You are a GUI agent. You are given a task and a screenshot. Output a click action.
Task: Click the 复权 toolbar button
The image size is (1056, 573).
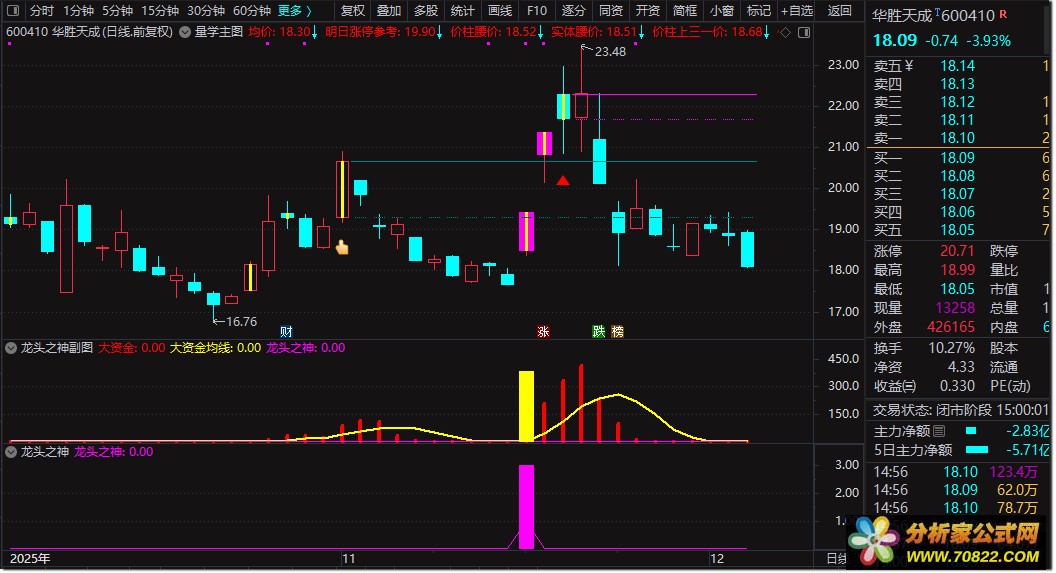pos(352,11)
